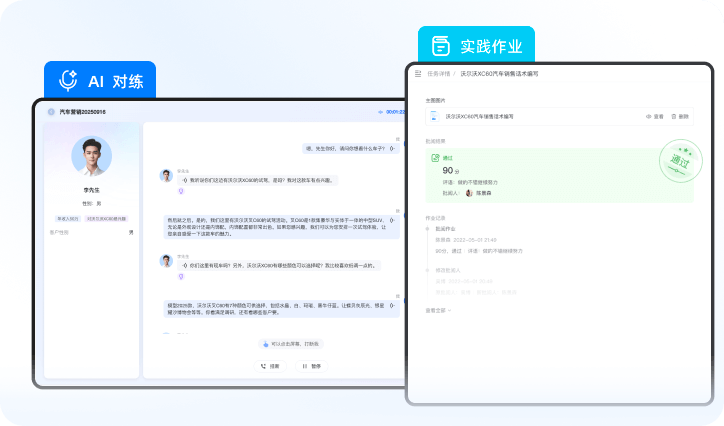The width and height of the screenshot is (724, 426).
Task: Click the AI 对练 microphone icon
Action: tap(69, 80)
